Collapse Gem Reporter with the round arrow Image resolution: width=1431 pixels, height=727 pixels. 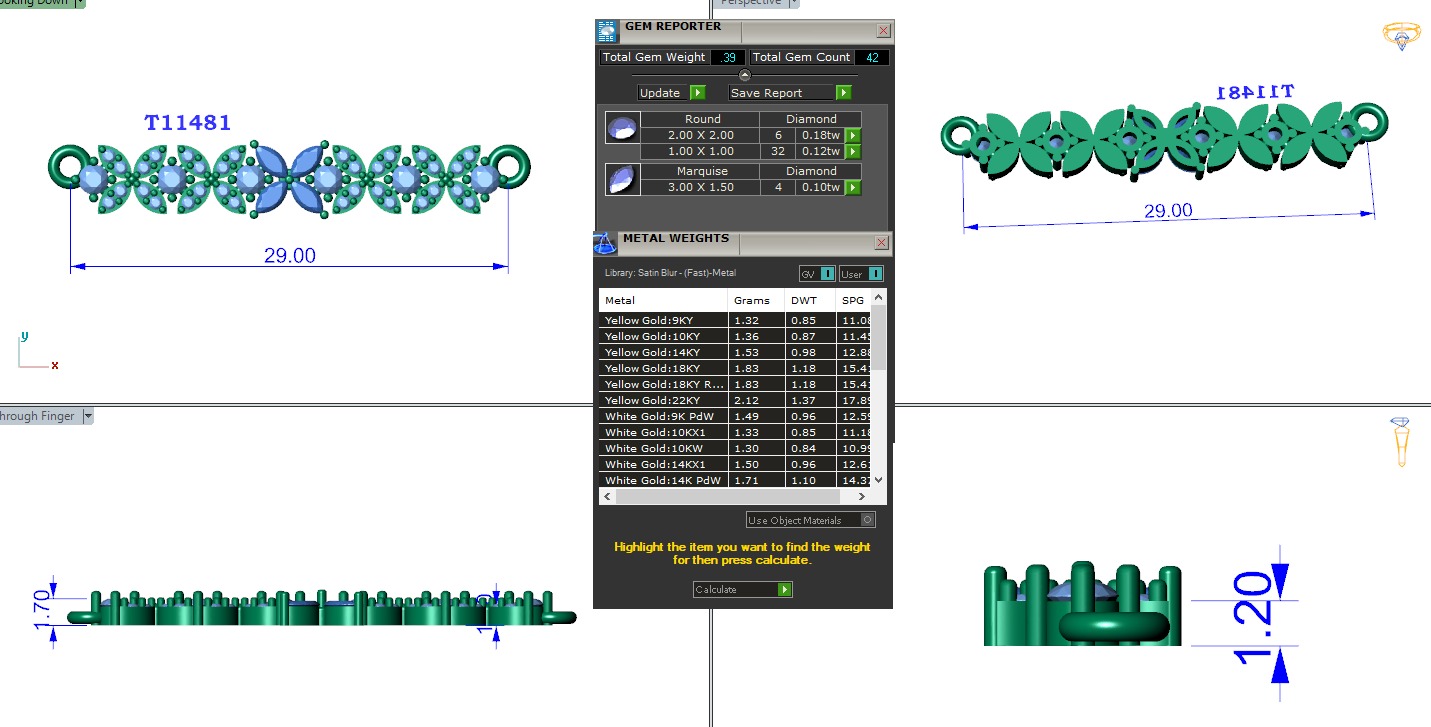click(744, 75)
